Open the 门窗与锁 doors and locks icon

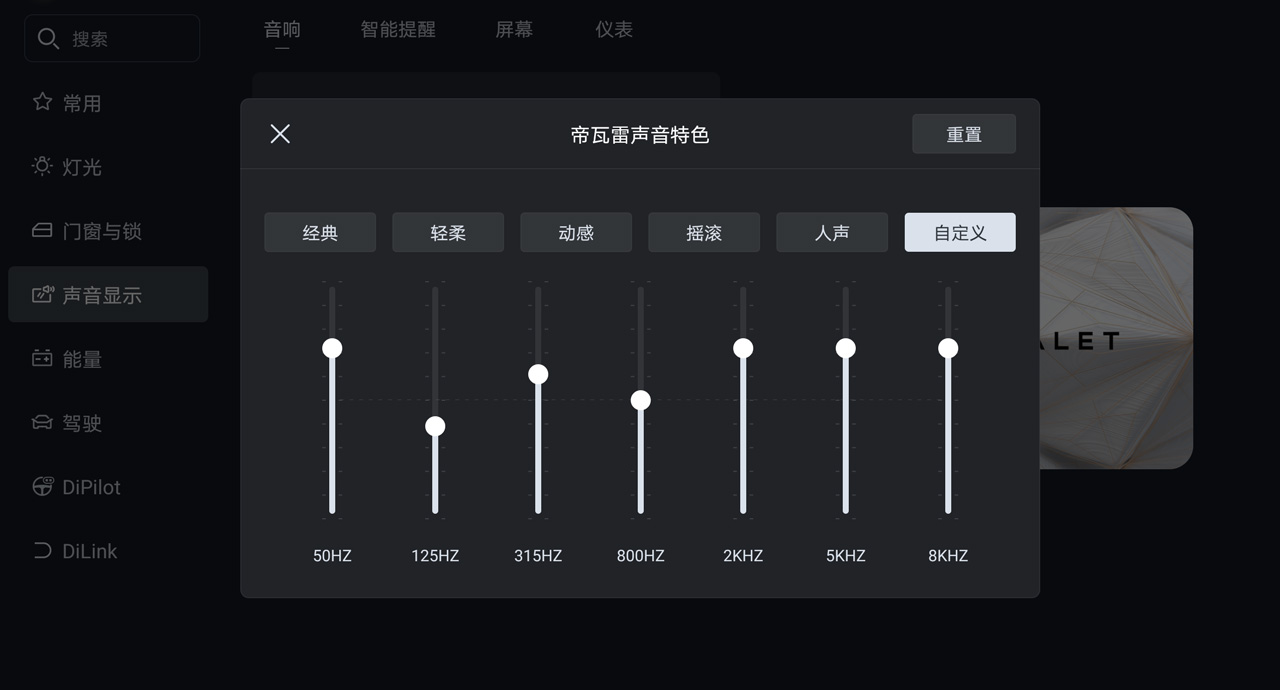pyautogui.click(x=41, y=230)
